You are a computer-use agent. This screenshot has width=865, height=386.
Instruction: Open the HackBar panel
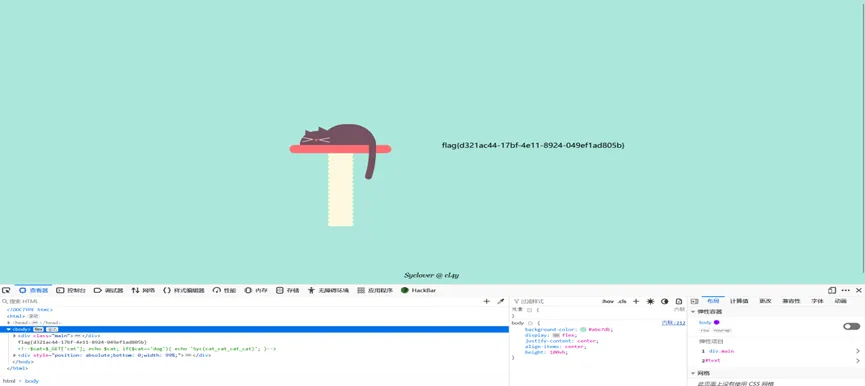[x=419, y=290]
